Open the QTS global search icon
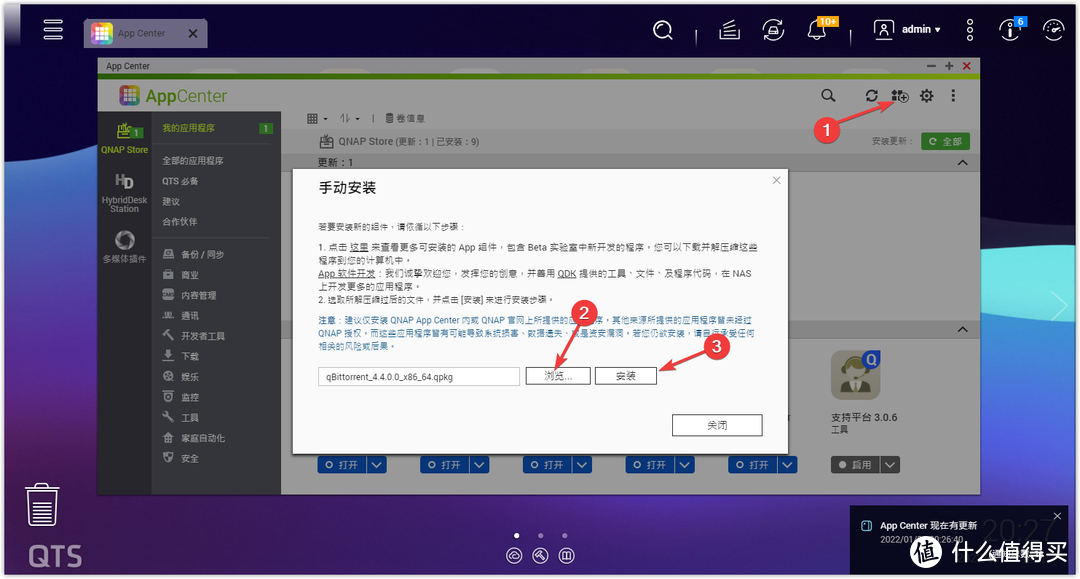The image size is (1080, 579). (x=662, y=30)
